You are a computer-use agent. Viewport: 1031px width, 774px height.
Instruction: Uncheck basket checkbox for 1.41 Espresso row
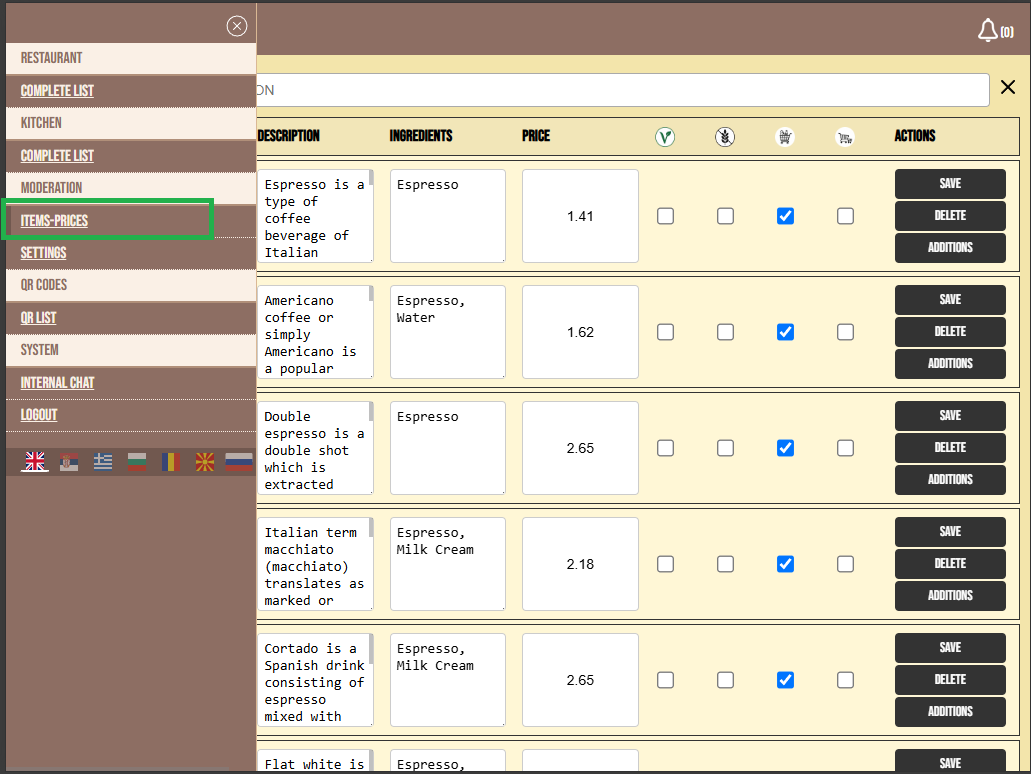pyautogui.click(x=785, y=216)
